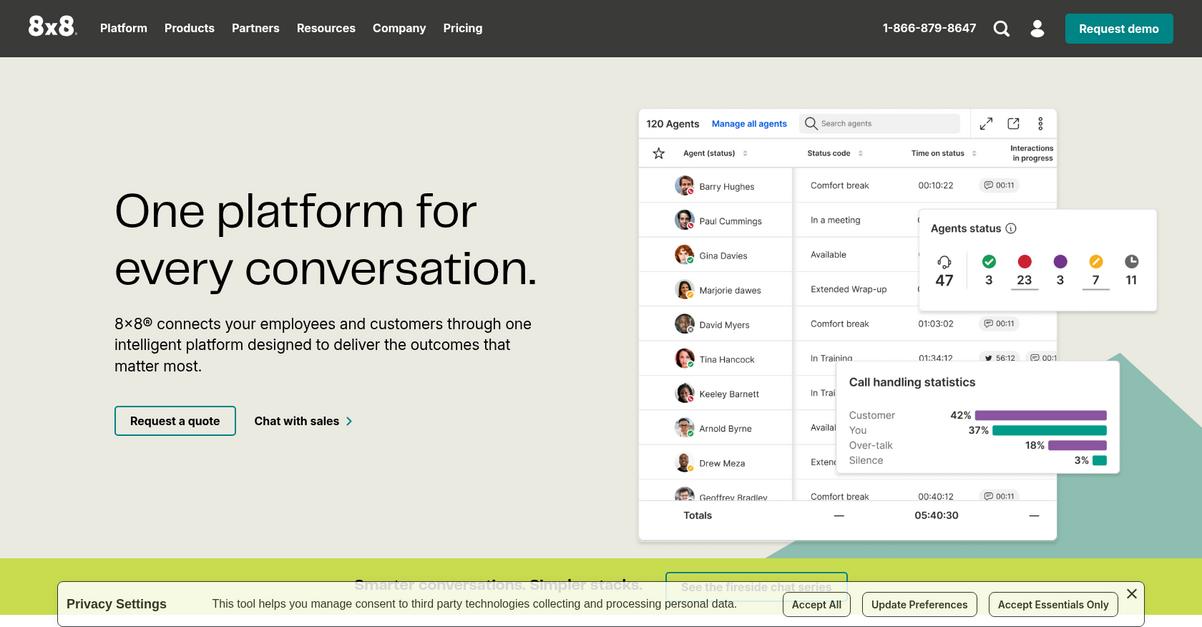
Task: Click the clock status icon above 11
Action: [1131, 261]
